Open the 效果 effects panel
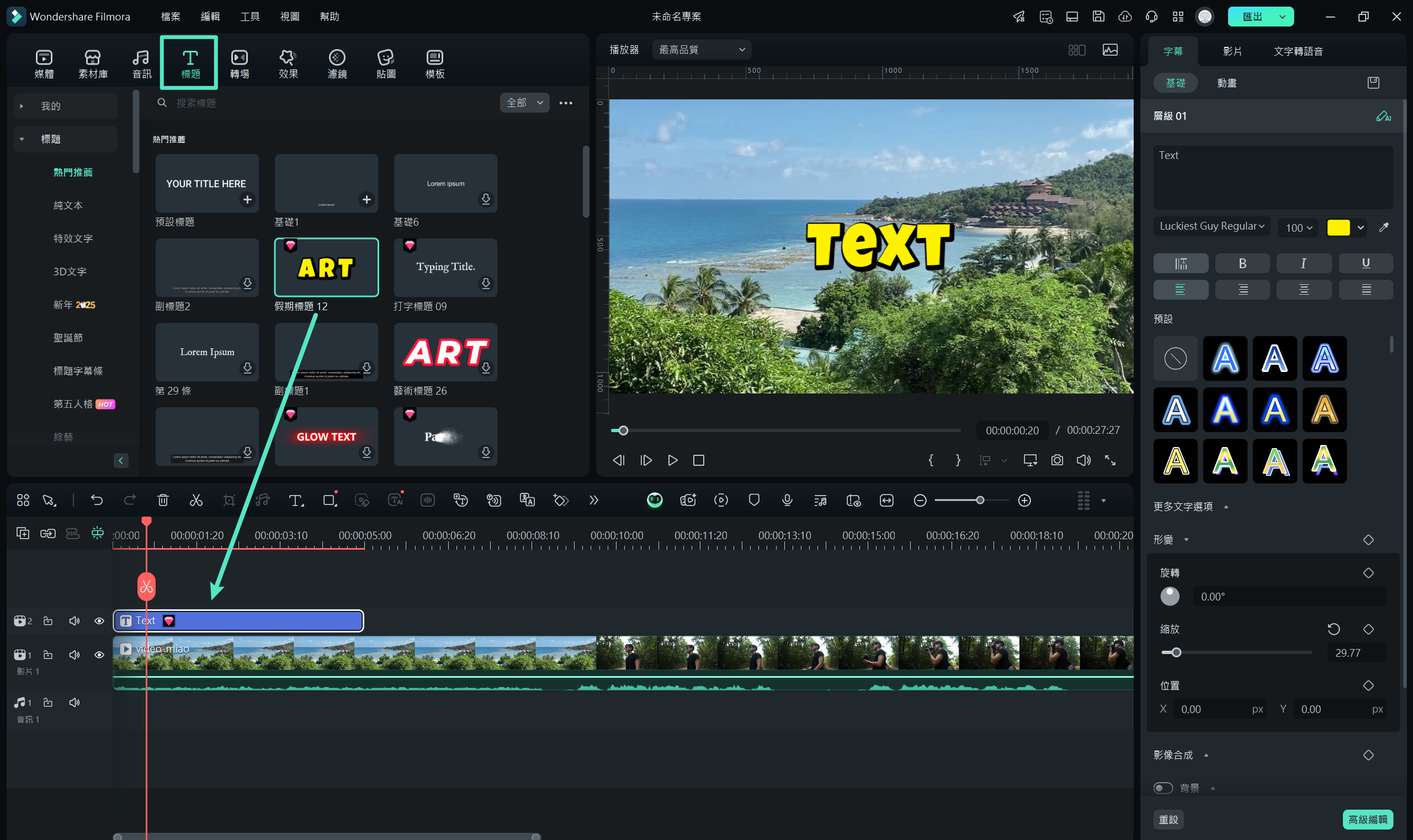The width and height of the screenshot is (1413, 840). pyautogui.click(x=288, y=63)
